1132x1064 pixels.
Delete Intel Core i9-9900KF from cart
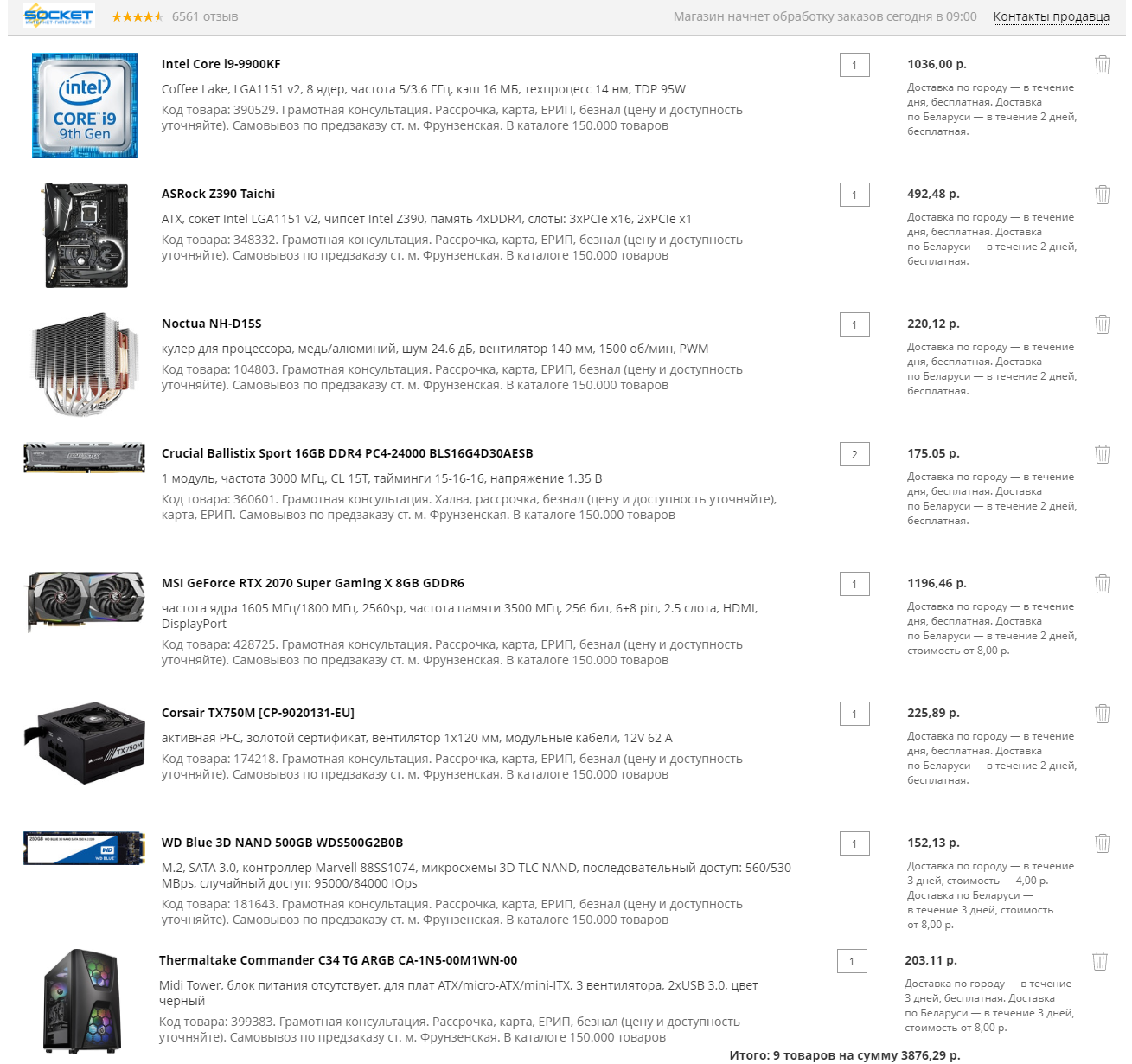click(1103, 65)
